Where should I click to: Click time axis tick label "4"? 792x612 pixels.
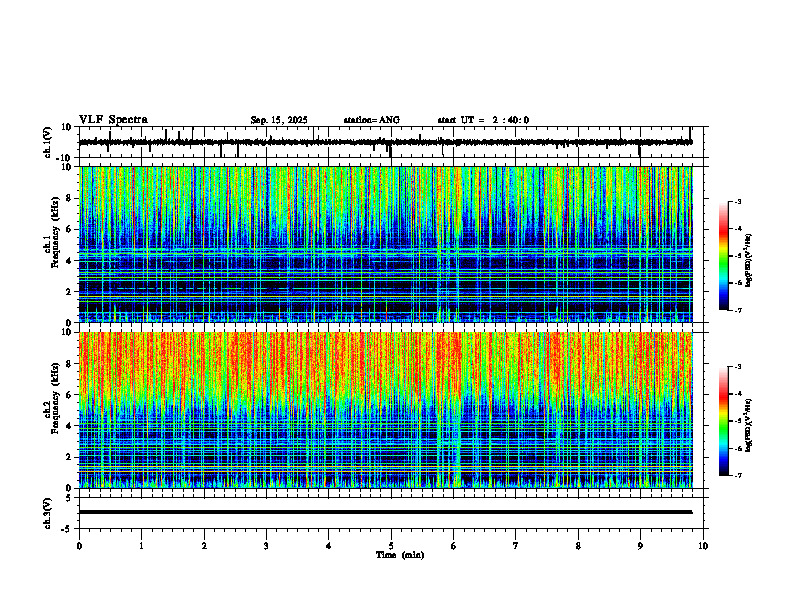click(329, 546)
